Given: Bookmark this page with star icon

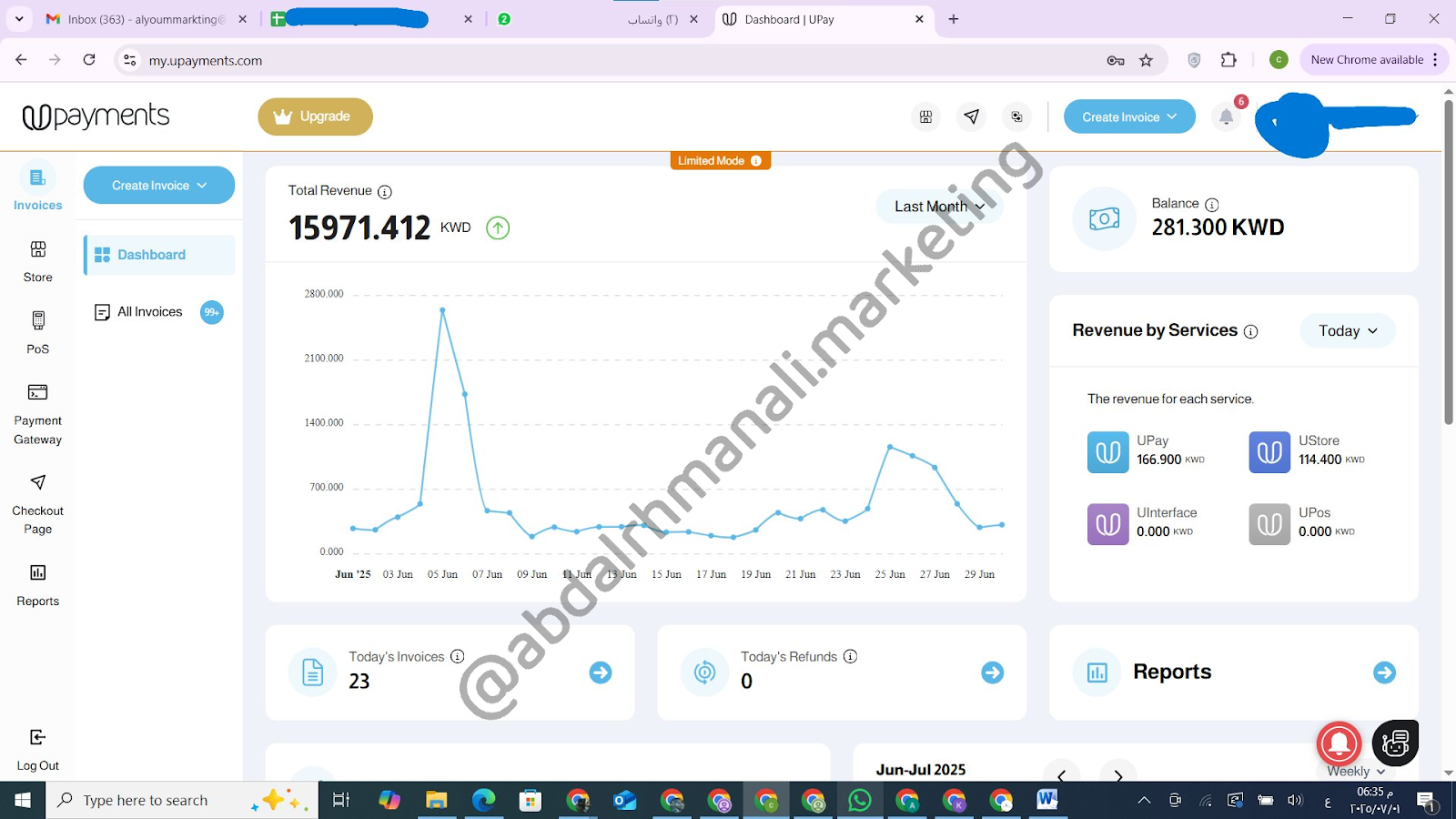Looking at the screenshot, I should [x=1147, y=60].
